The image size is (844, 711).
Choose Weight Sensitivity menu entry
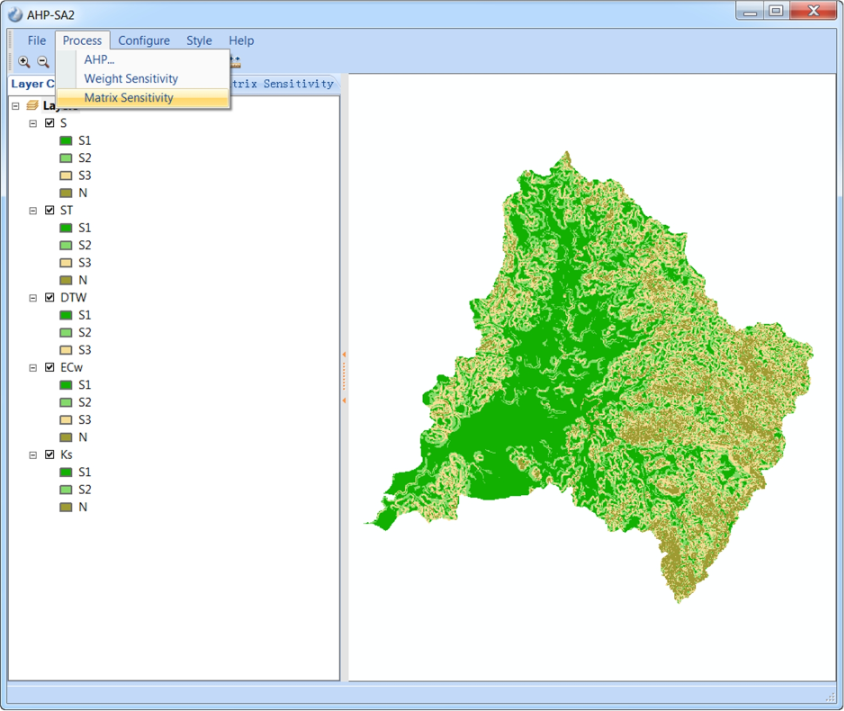click(130, 78)
